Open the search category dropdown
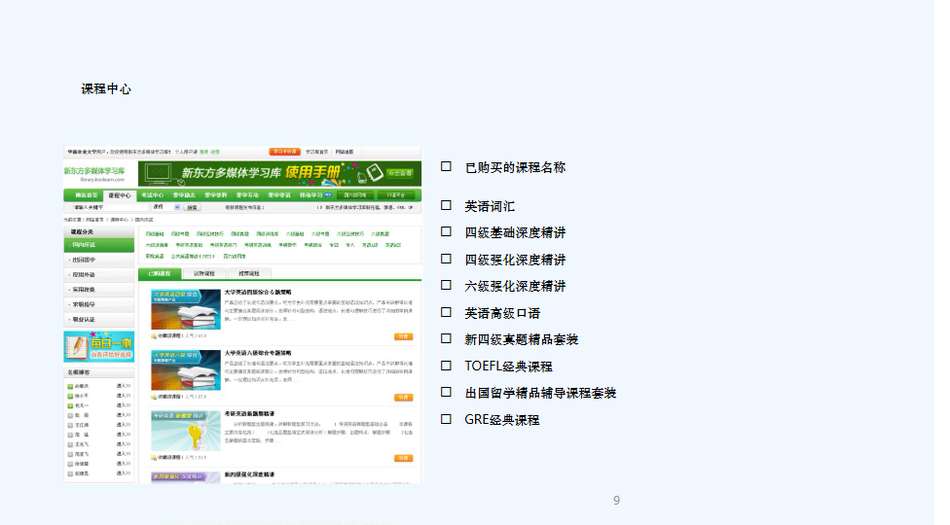Viewport: 950px width, 525px height. [165, 208]
